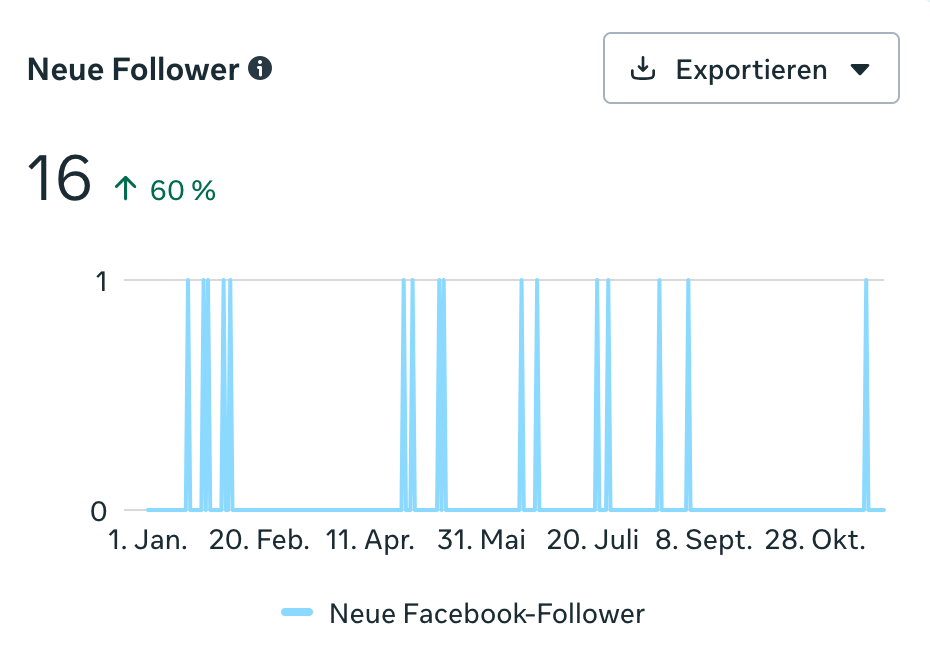Click the total count 16
930x660 pixels.
coord(59,181)
